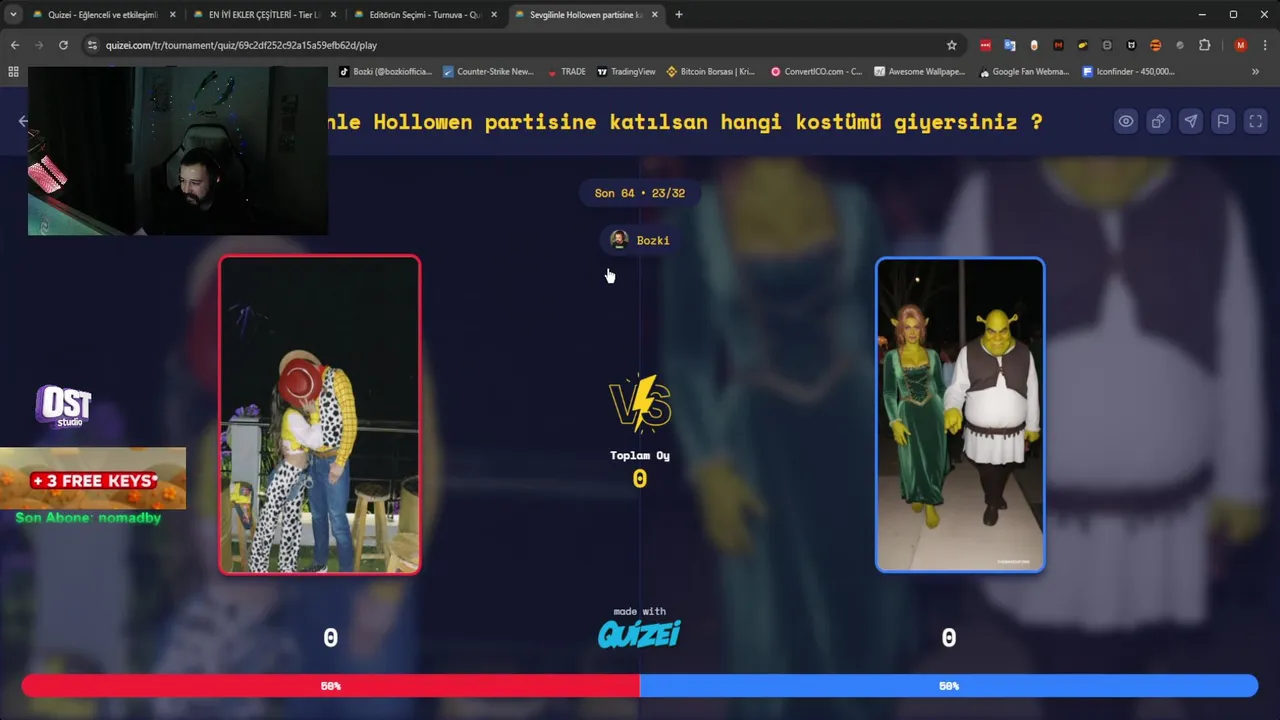This screenshot has height=720, width=1280.
Task: Open the Bozki TikTok bookmark
Action: 385,72
